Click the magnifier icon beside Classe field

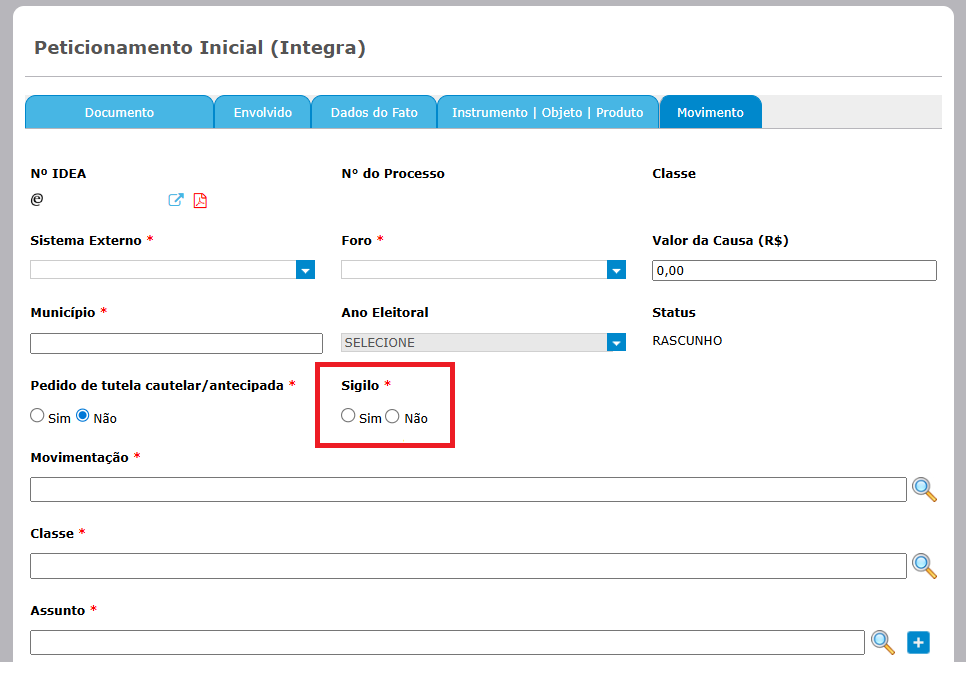pos(924,566)
